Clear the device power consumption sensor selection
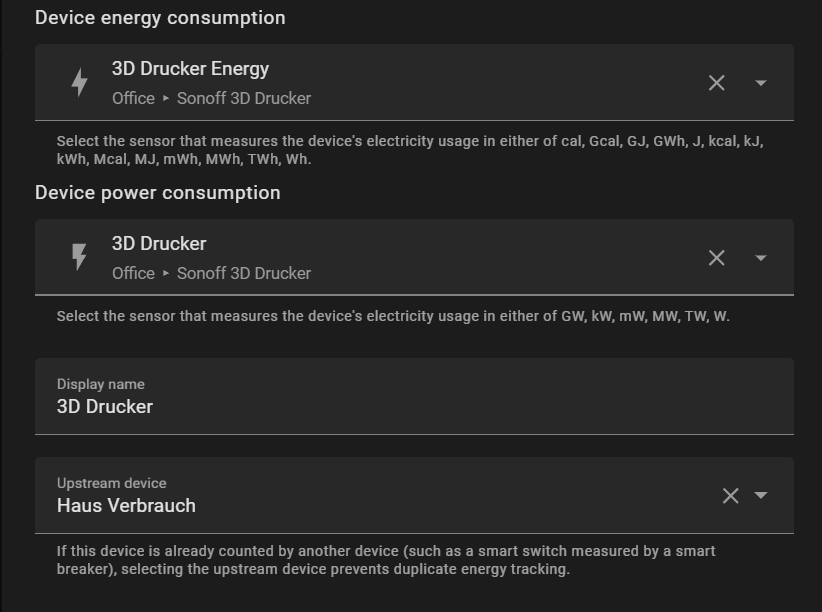Viewport: 822px width, 612px height. click(716, 258)
